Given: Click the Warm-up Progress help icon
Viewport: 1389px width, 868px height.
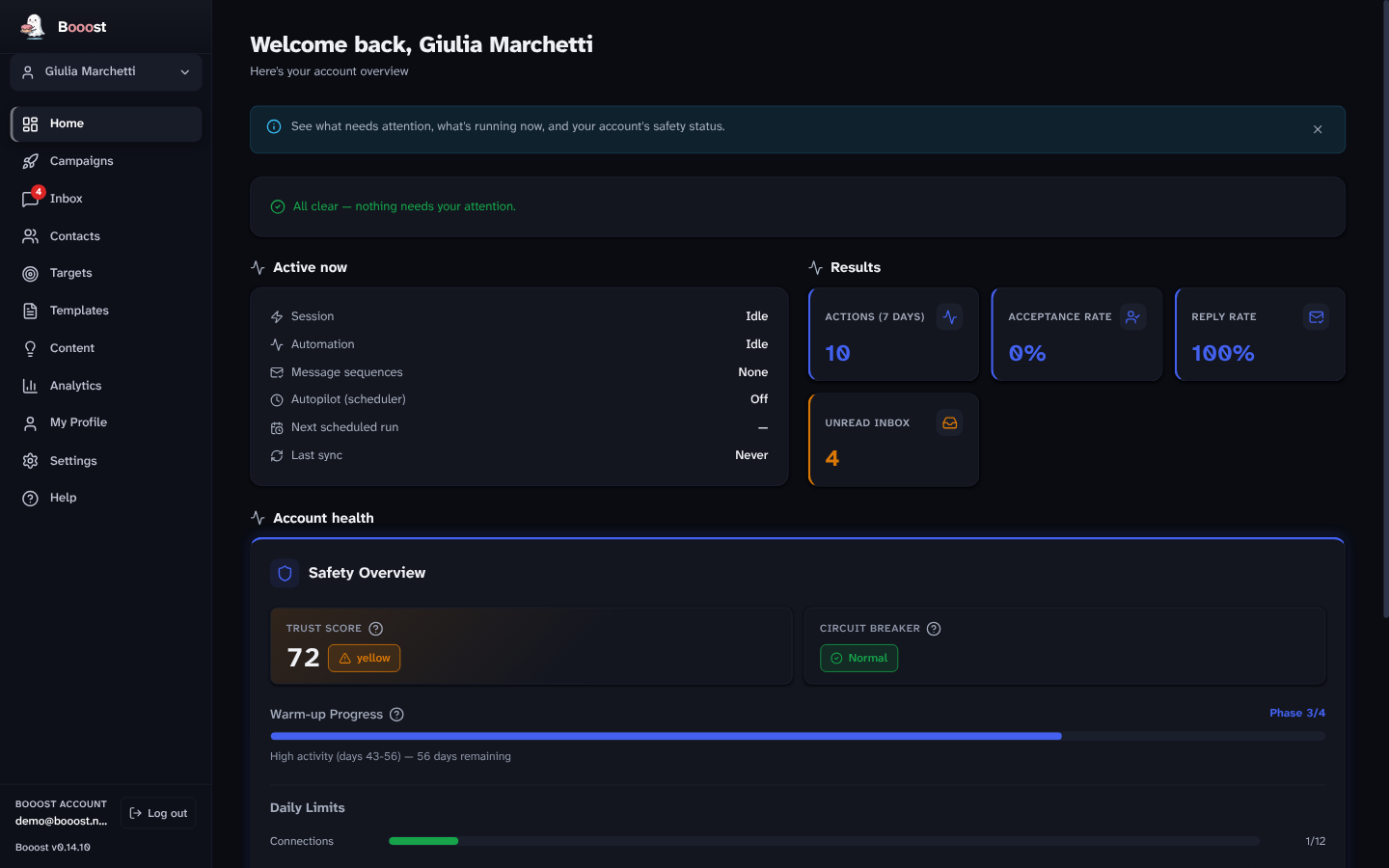Looking at the screenshot, I should pyautogui.click(x=396, y=715).
